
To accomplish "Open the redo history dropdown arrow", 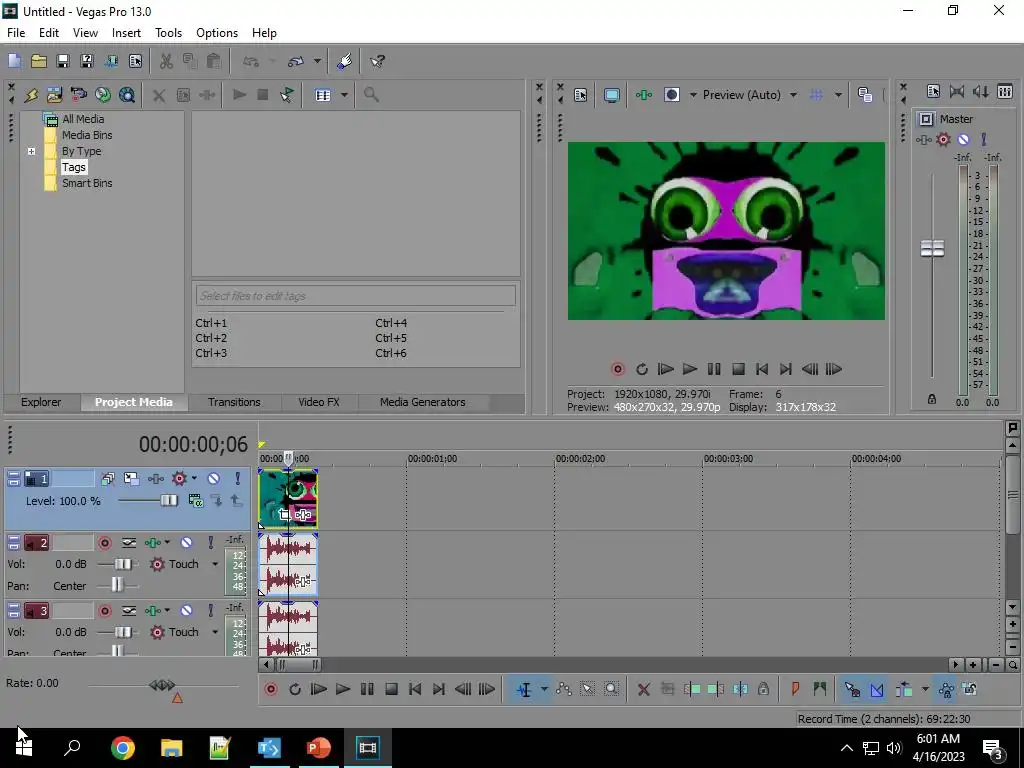I will click(x=317, y=61).
